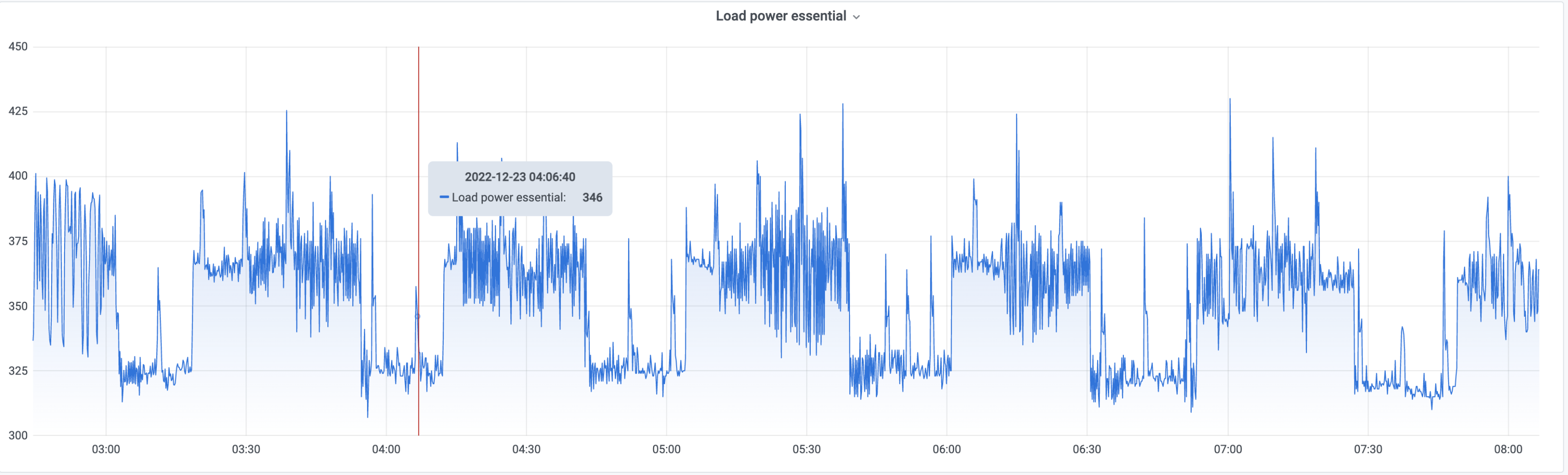The width and height of the screenshot is (1568, 475).
Task: Click the blue series color marker in tooltip
Action: (x=444, y=197)
